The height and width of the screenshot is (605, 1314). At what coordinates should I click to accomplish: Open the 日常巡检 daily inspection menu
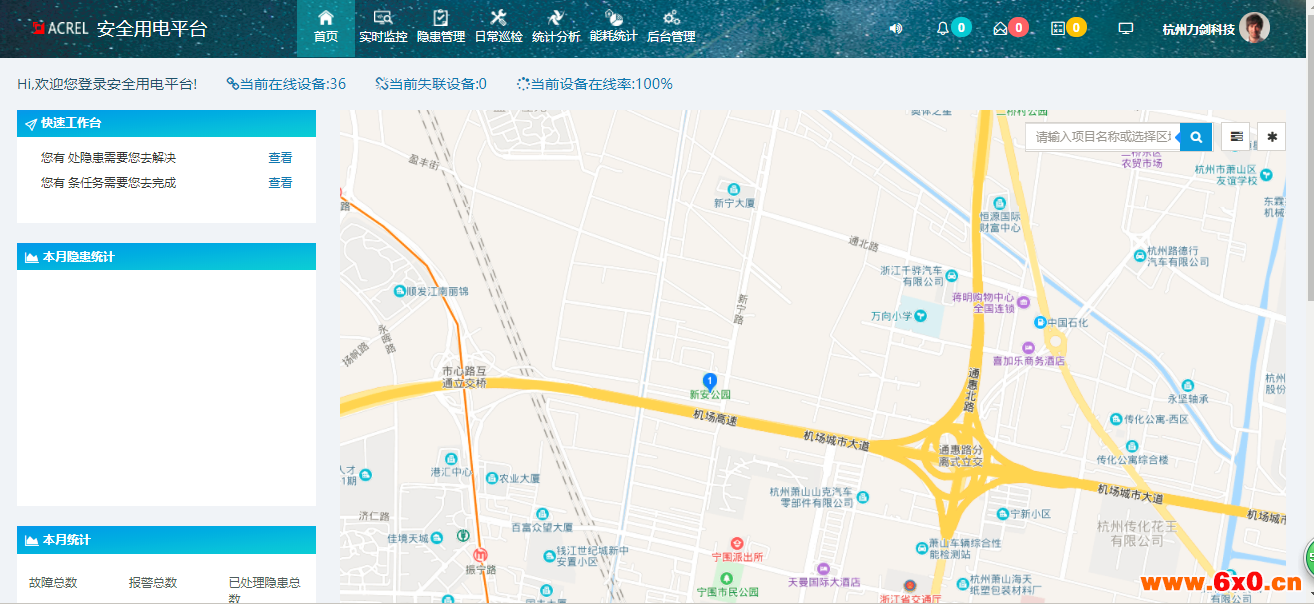(x=498, y=28)
